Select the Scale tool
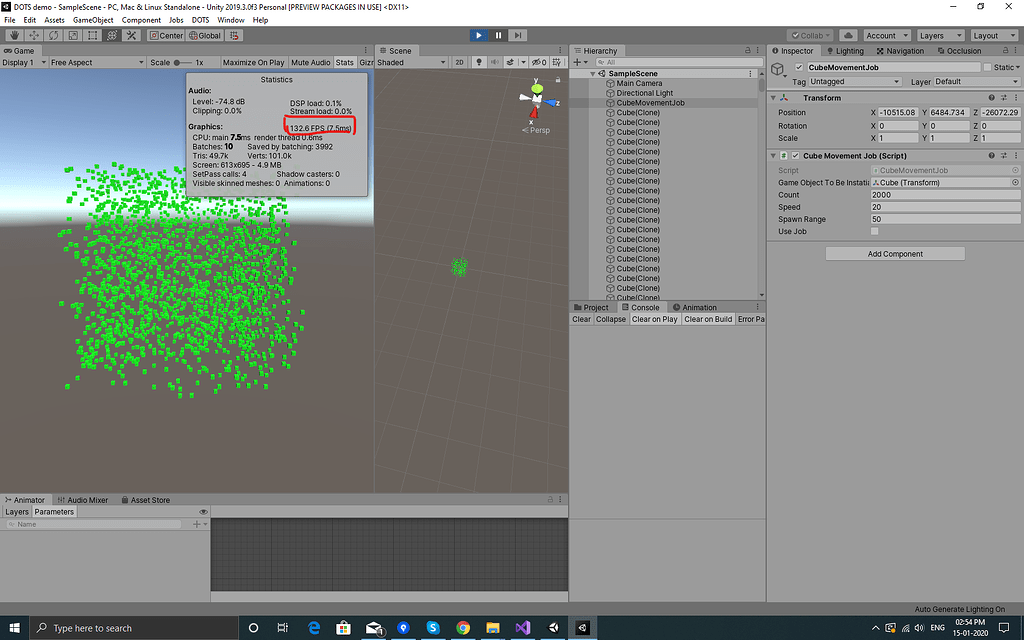 pos(71,35)
